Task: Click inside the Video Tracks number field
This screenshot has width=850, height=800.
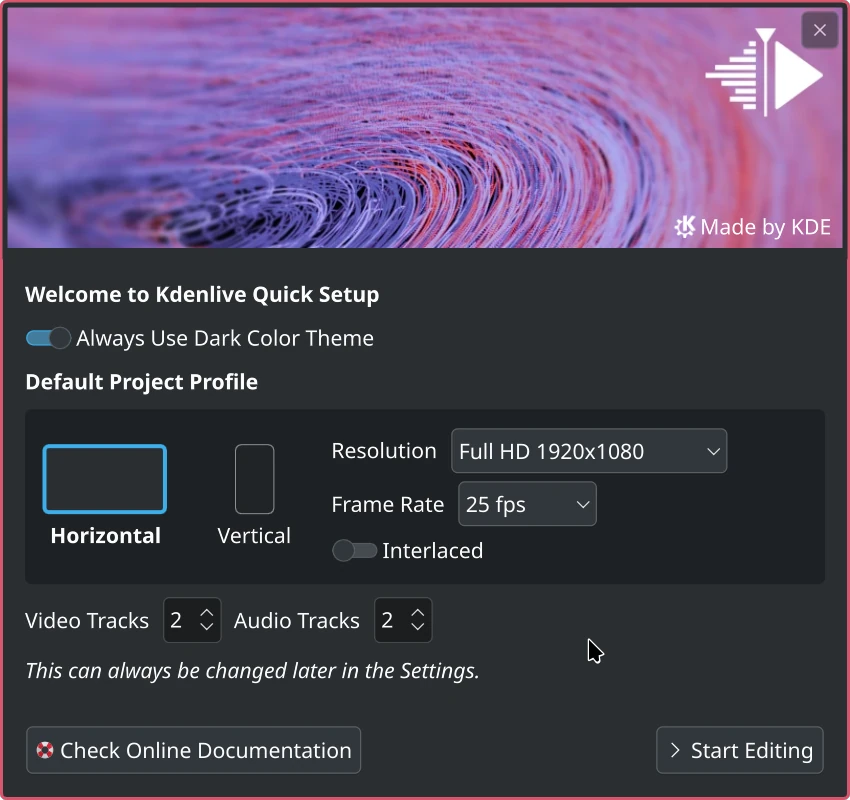Action: 177,620
